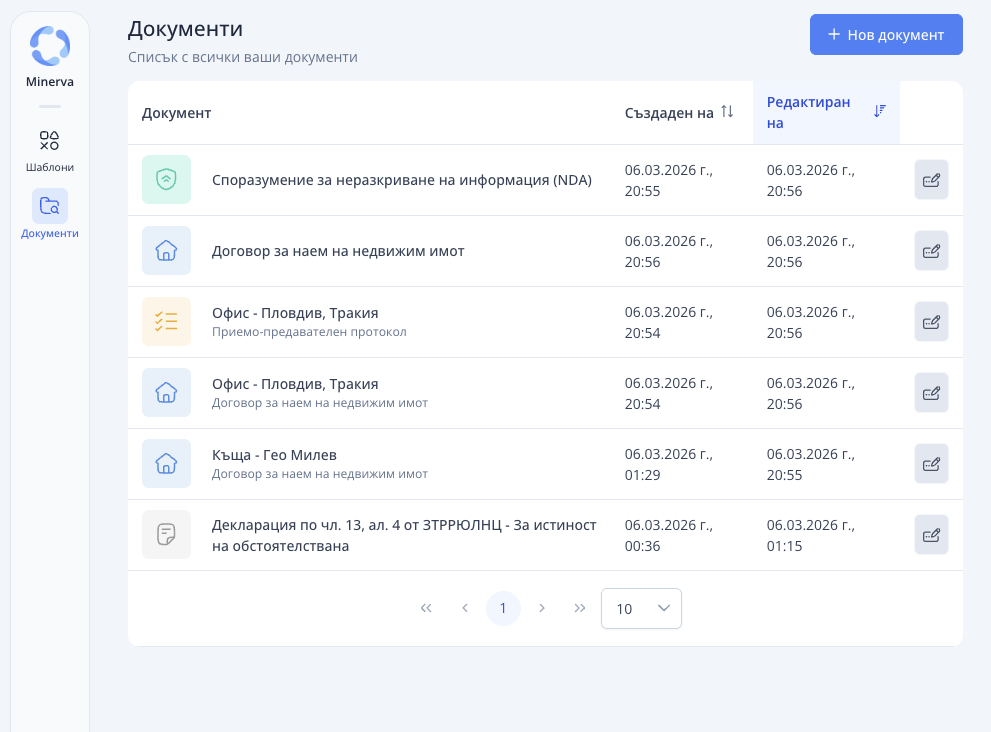
Task: Open the page size dropdown showing 10
Action: coord(640,608)
